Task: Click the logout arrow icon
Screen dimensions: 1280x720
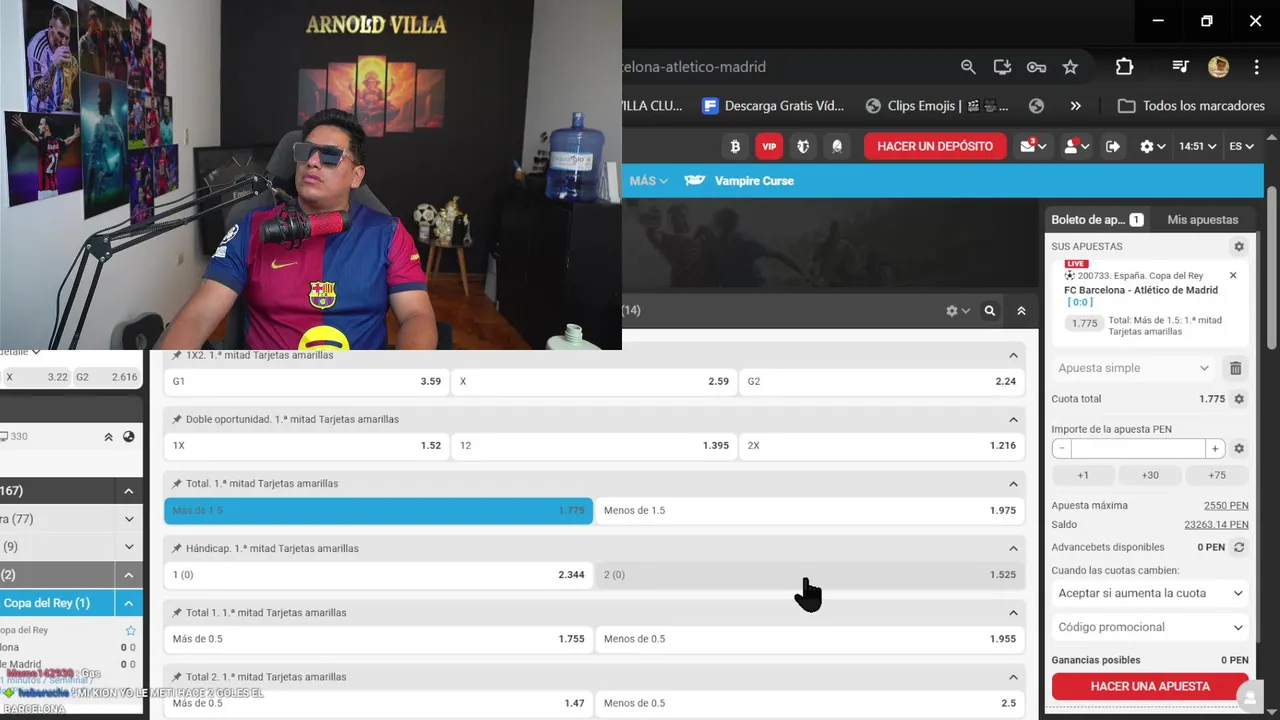Action: tap(1113, 146)
